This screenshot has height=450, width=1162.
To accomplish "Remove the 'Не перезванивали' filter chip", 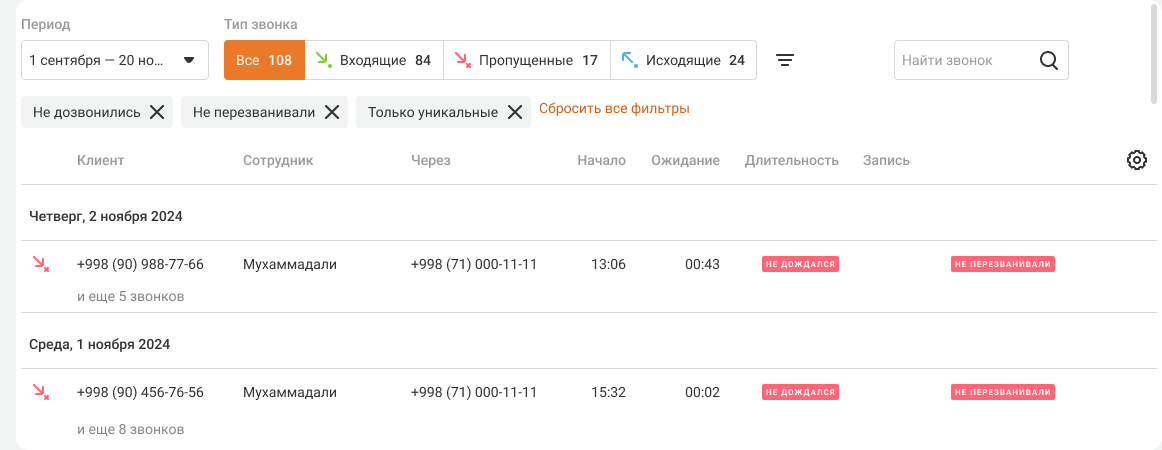I will [332, 112].
